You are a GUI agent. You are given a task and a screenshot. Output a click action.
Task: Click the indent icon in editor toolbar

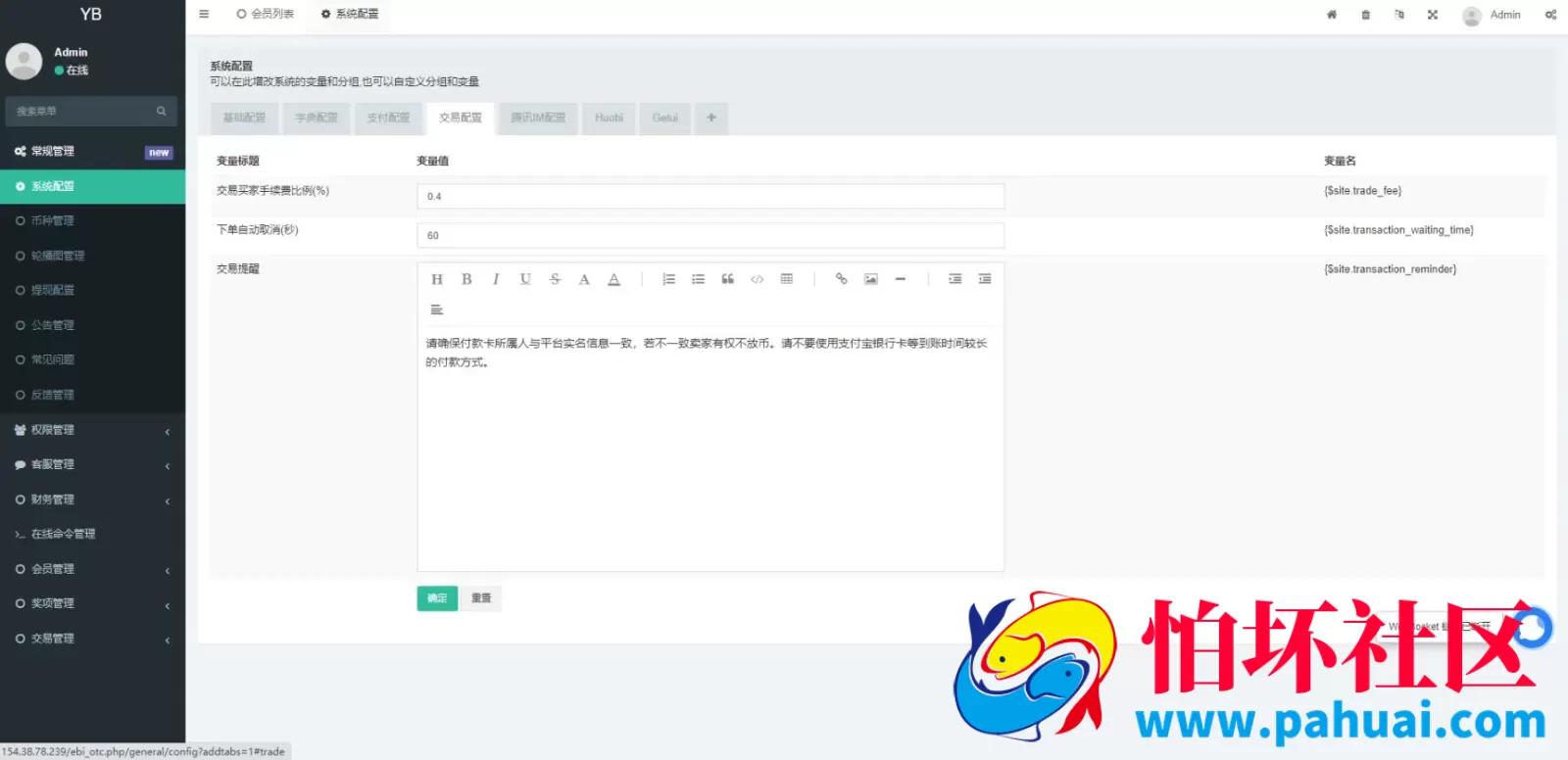point(955,279)
